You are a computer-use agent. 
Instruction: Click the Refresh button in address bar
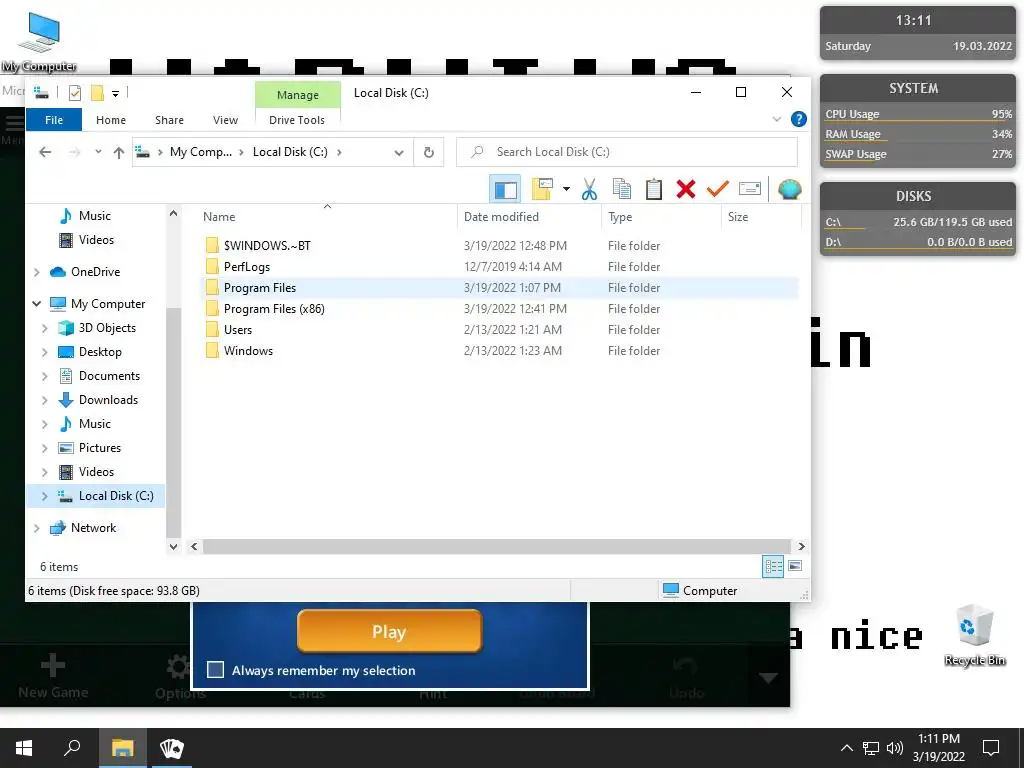click(x=428, y=152)
